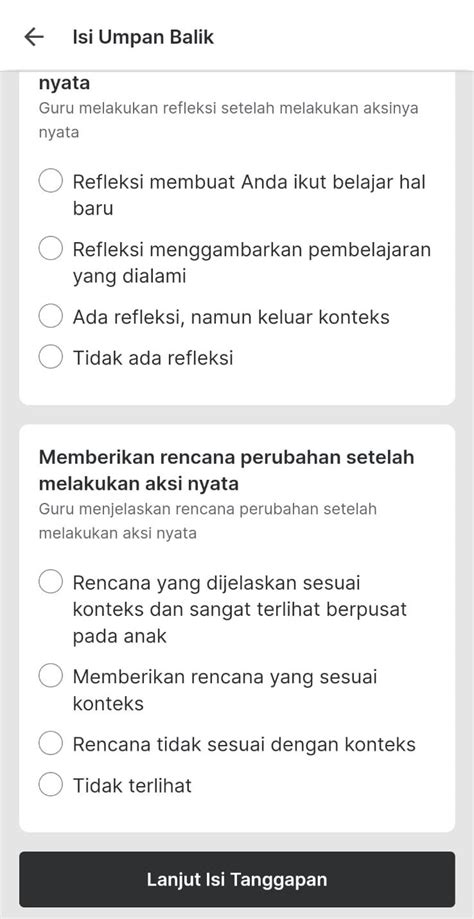Go back using the left arrow icon

[x=34, y=37]
